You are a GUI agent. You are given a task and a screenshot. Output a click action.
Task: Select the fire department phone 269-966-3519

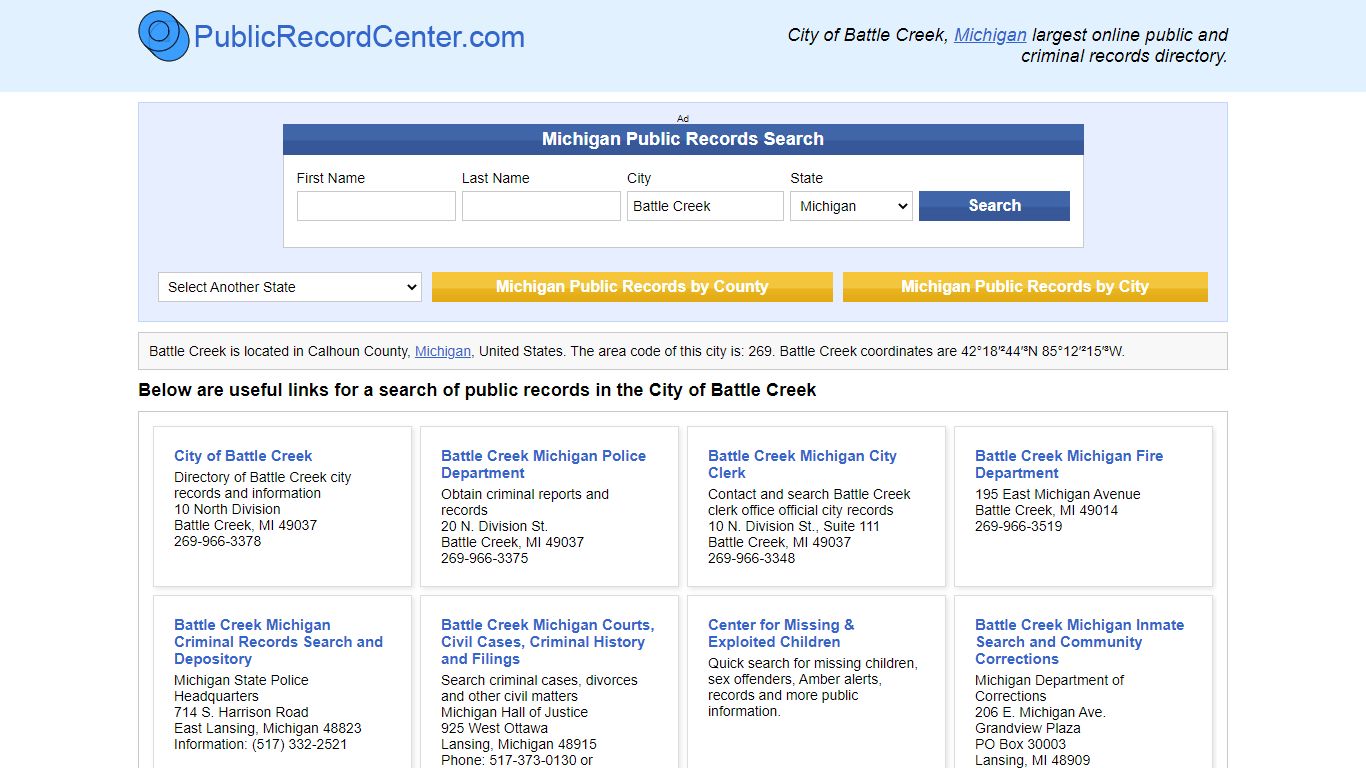1018,526
